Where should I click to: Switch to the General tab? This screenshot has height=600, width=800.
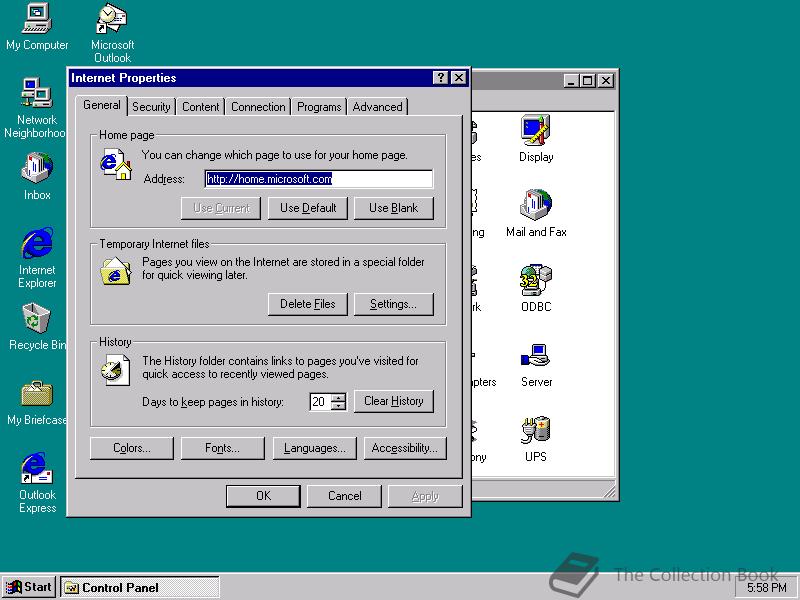[102, 105]
